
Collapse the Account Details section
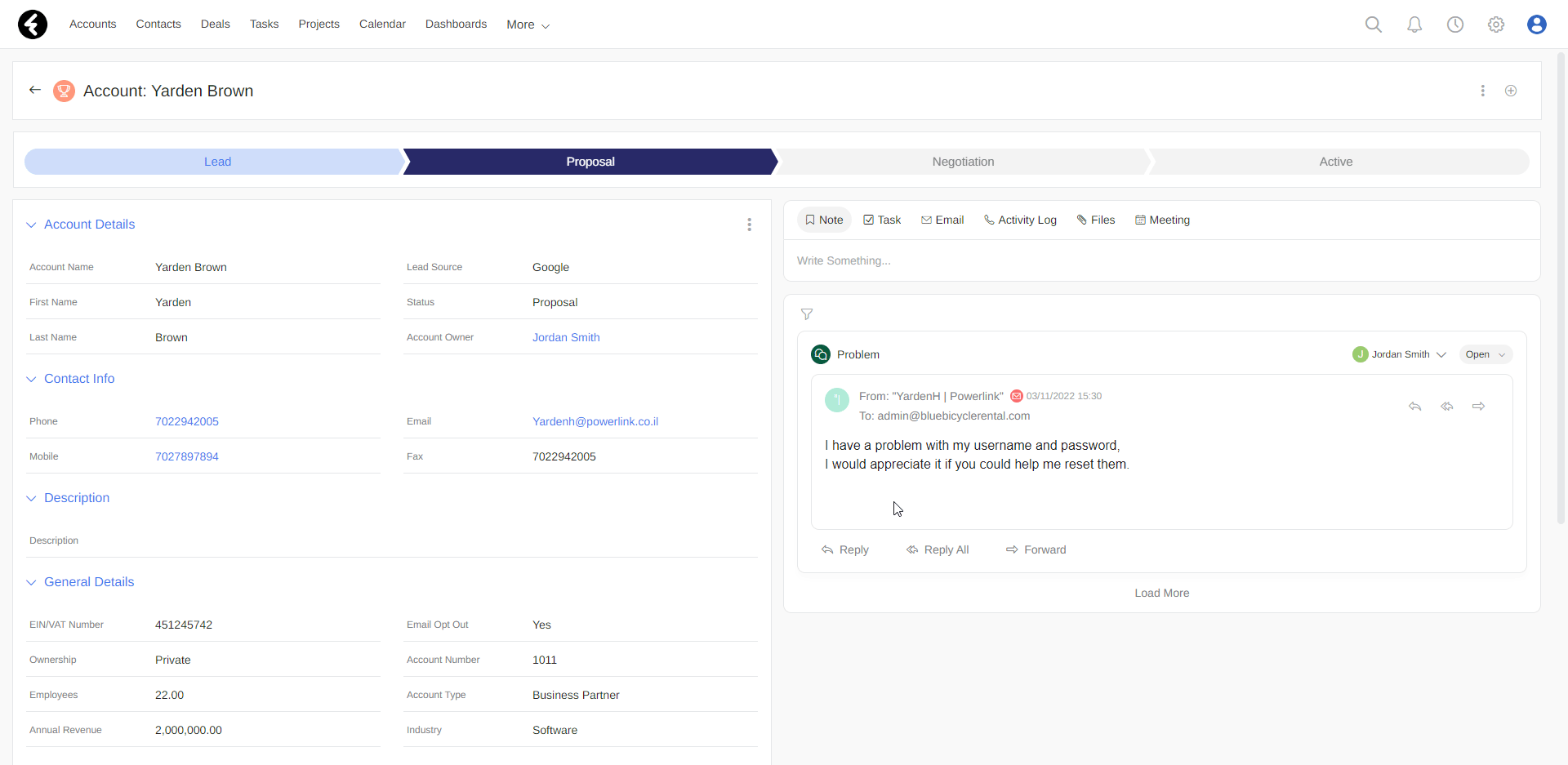tap(31, 225)
